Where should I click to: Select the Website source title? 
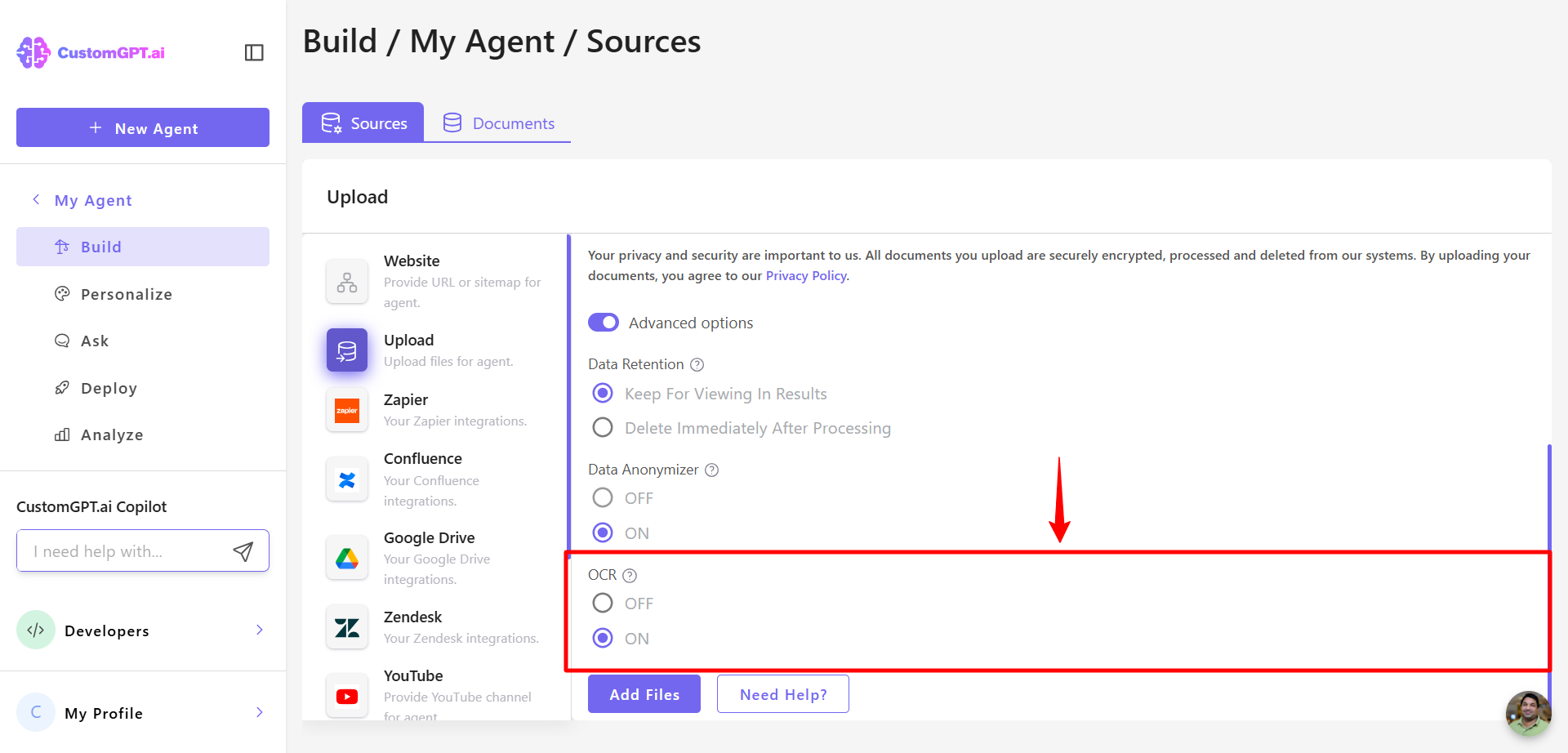click(412, 261)
